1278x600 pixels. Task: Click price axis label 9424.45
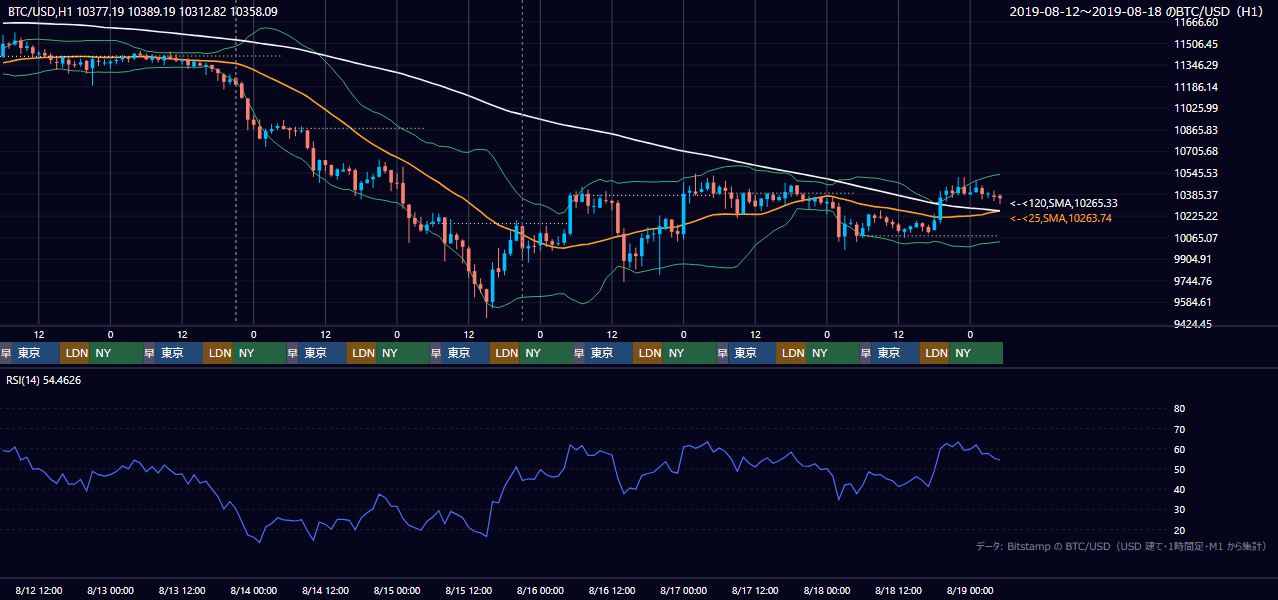[x=1193, y=324]
